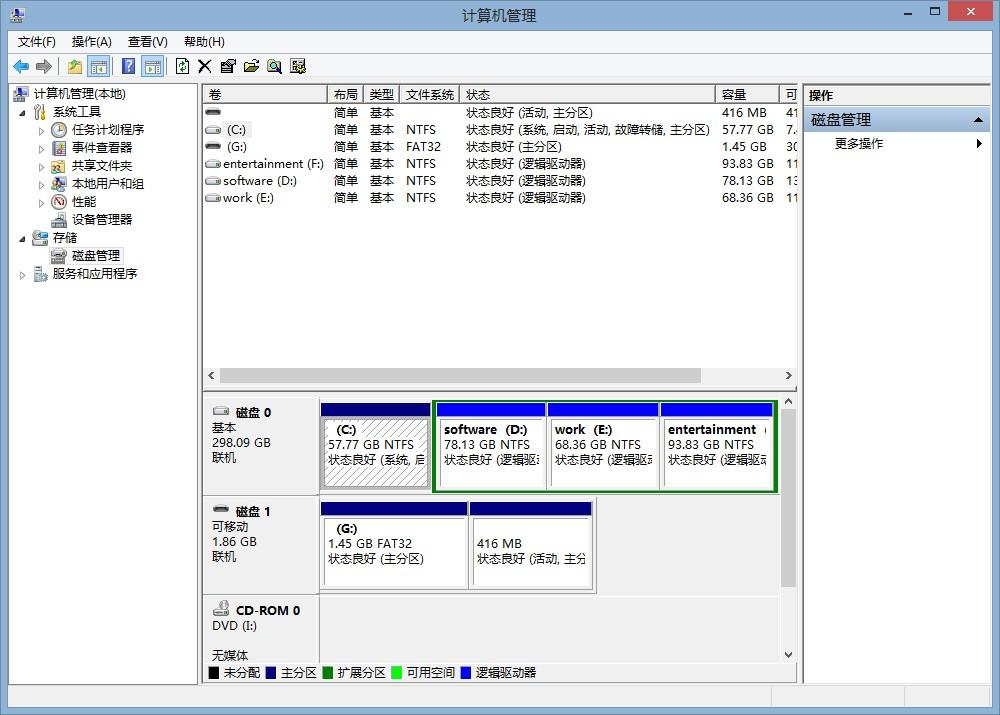The image size is (1000, 715).
Task: Click the properties toolbar icon
Action: (x=228, y=66)
